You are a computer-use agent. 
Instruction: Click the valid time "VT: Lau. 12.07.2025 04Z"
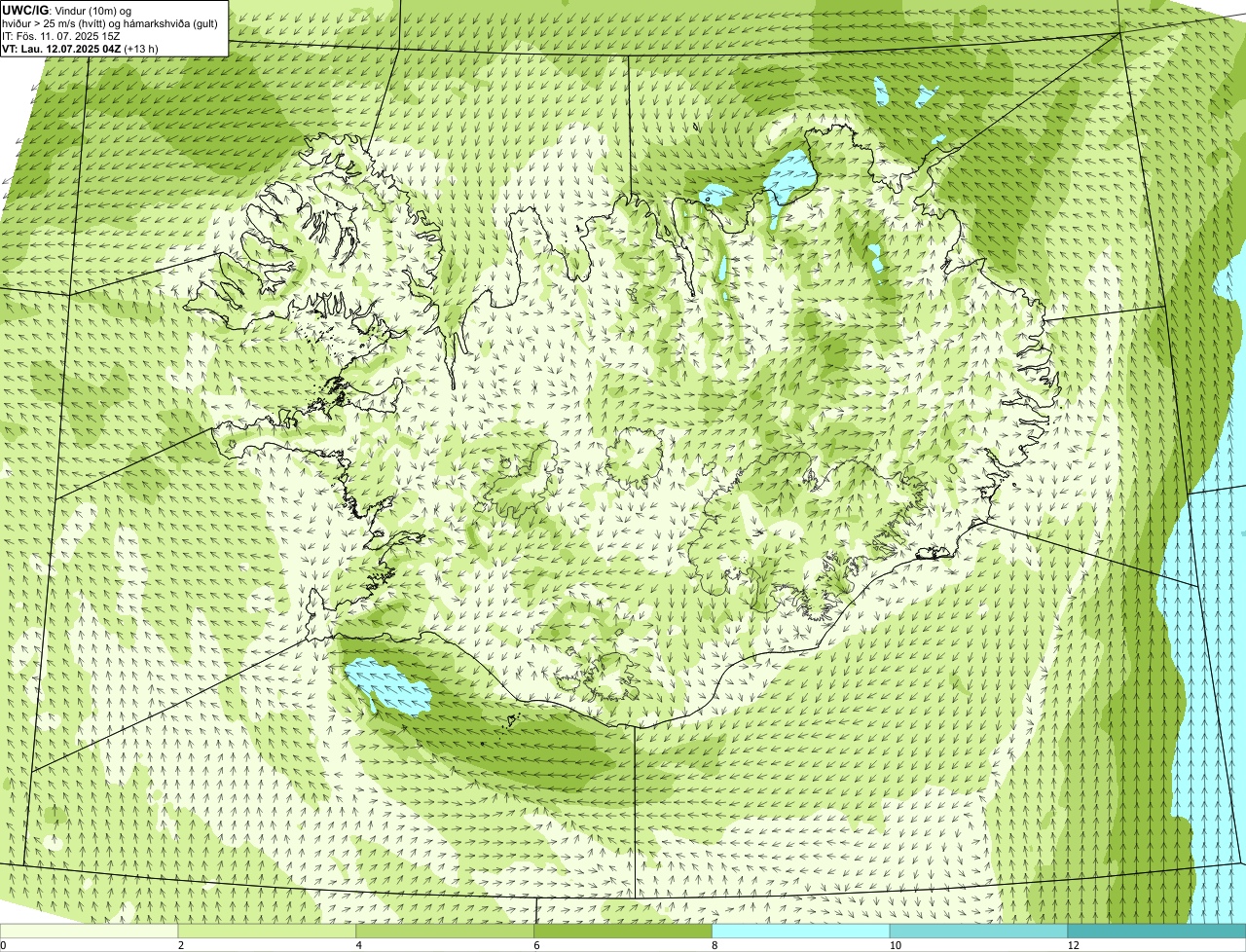coord(62,48)
